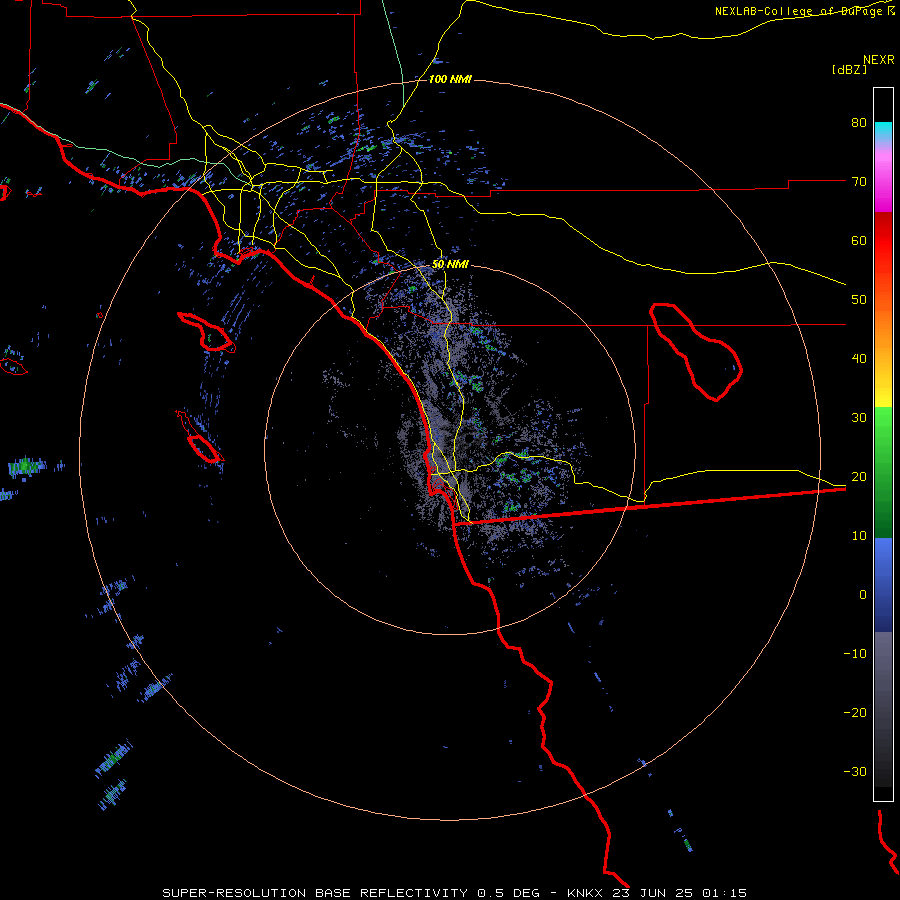
Task: Select the 50 value on dBZ scale
Action: click(x=859, y=300)
